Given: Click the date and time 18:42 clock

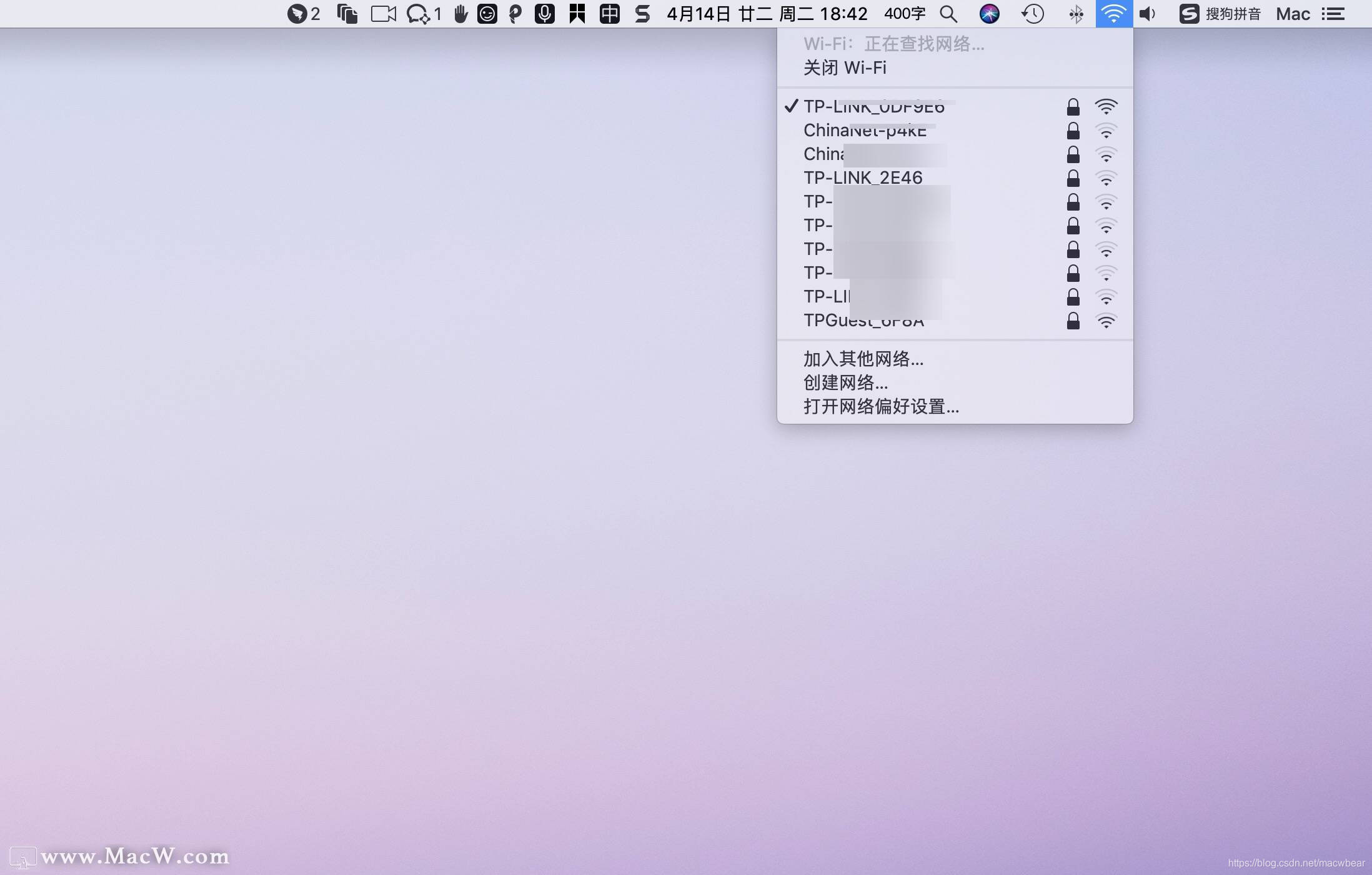Looking at the screenshot, I should point(767,14).
